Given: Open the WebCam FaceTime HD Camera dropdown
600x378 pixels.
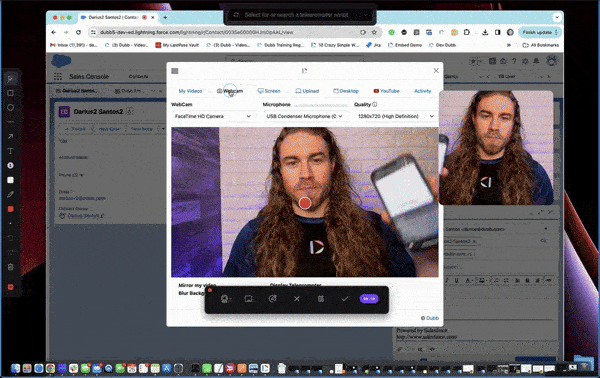Looking at the screenshot, I should [x=213, y=116].
